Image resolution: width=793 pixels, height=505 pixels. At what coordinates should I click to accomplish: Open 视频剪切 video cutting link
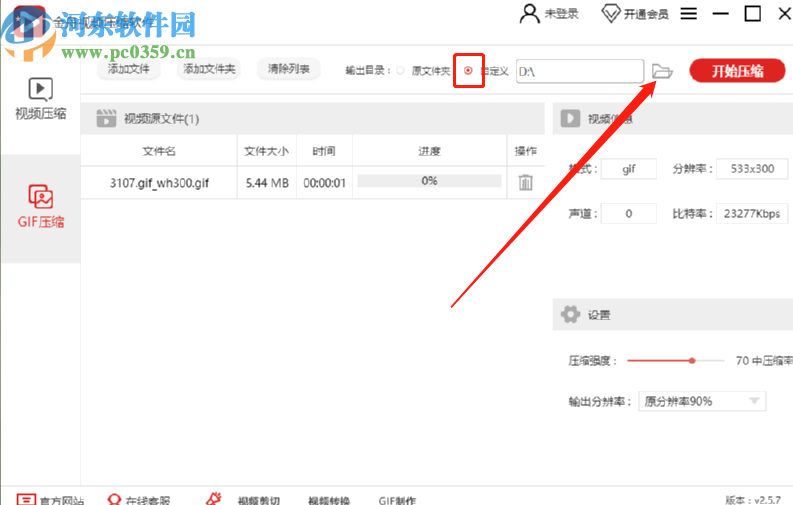(259, 500)
